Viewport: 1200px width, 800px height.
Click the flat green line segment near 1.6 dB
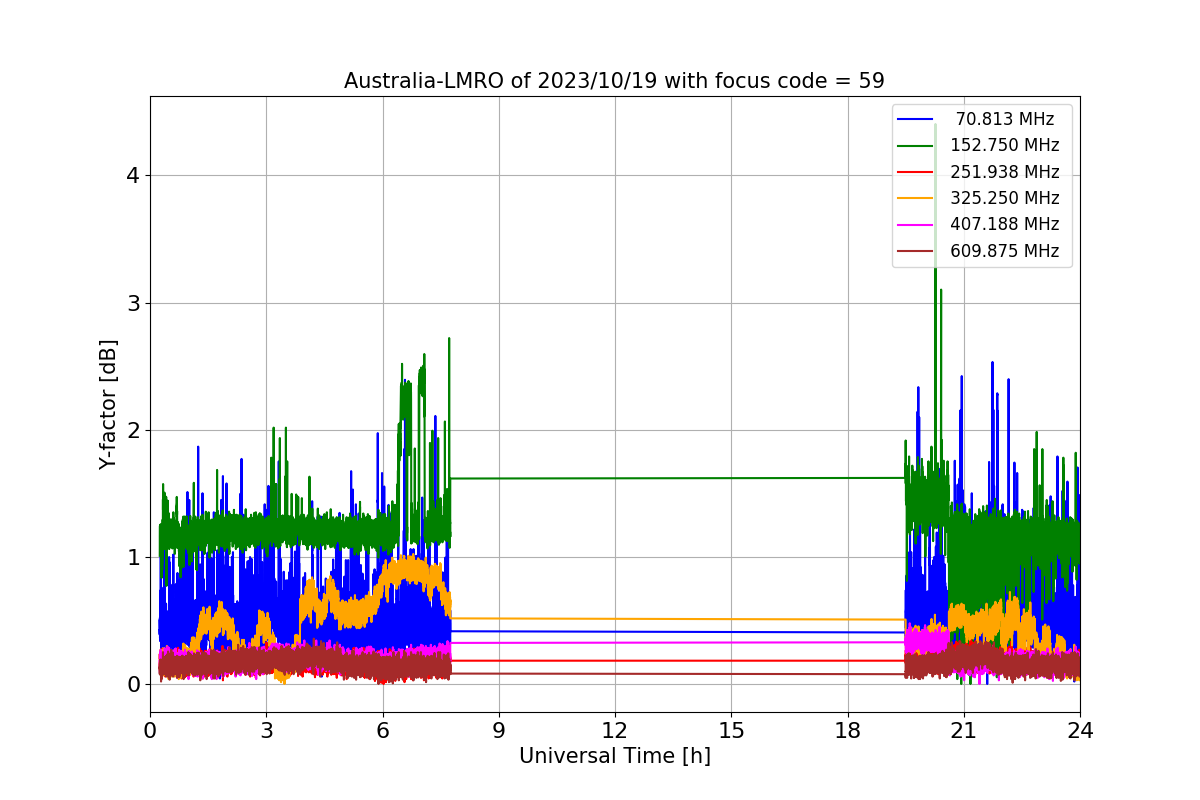pyautogui.click(x=678, y=478)
